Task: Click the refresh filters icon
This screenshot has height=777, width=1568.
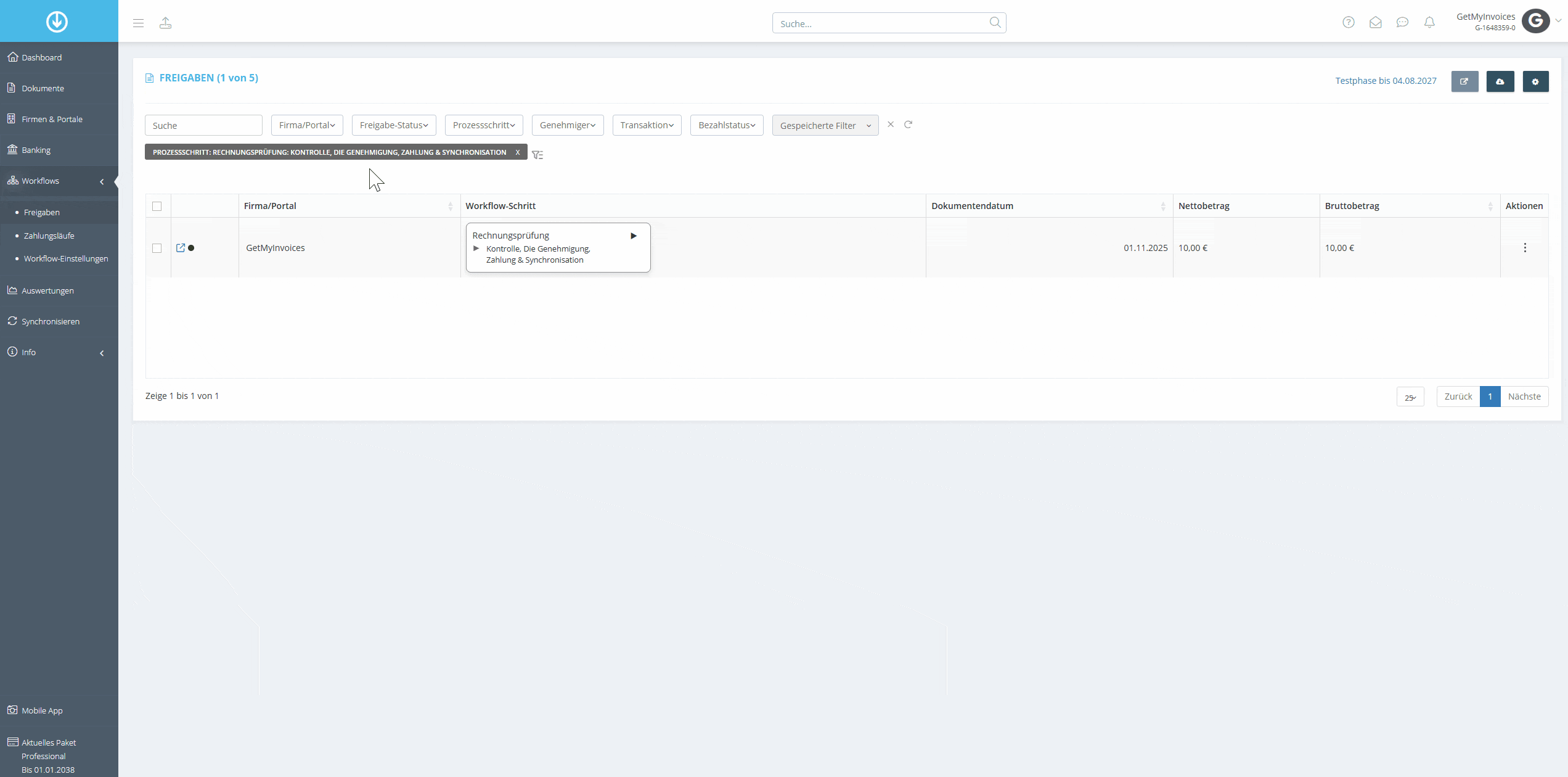Action: coord(908,125)
